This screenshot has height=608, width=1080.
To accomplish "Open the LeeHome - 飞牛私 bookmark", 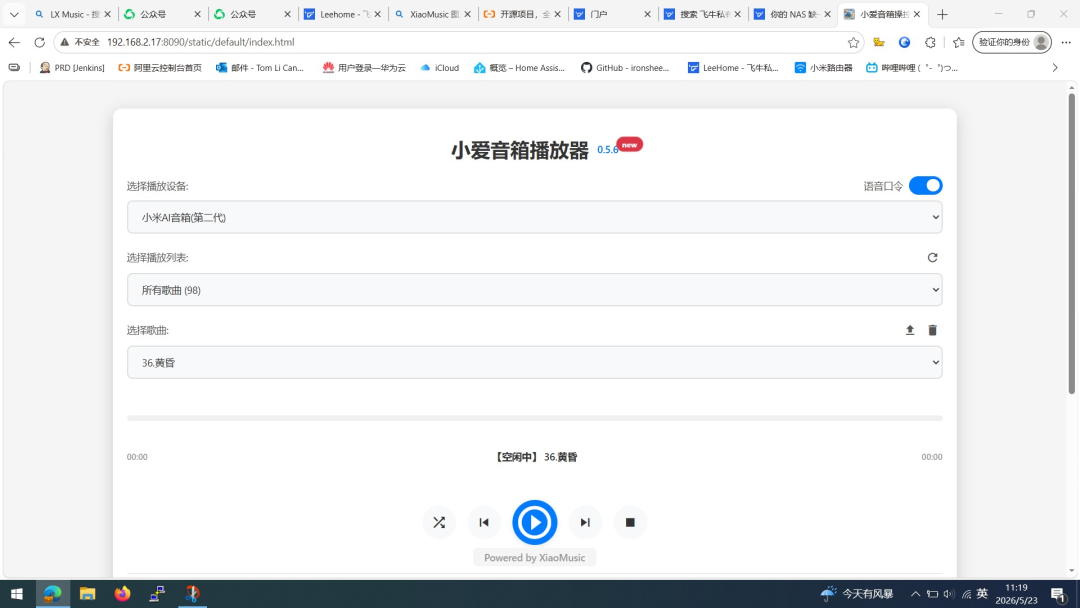I will point(734,67).
